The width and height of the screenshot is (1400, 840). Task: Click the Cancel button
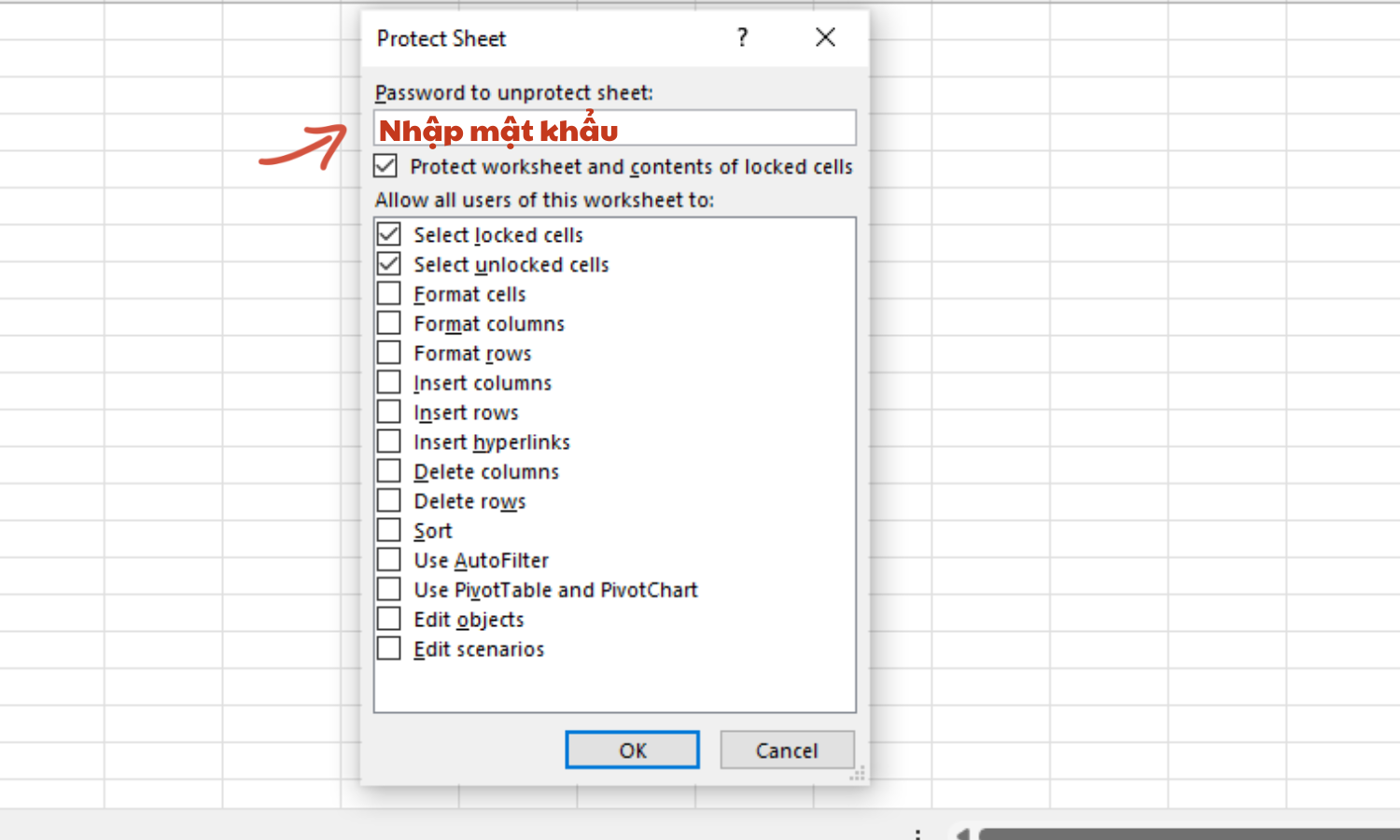[x=787, y=750]
